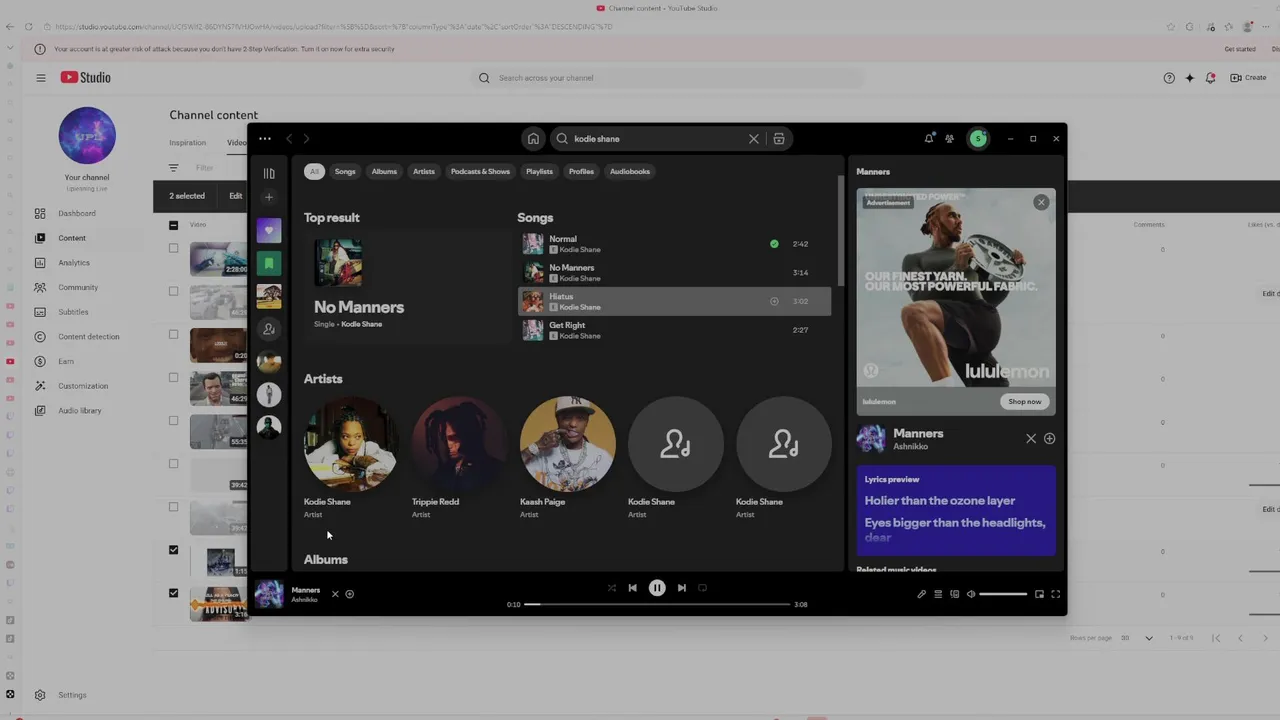Enter Spotify full screen mode
Image resolution: width=1280 pixels, height=720 pixels.
[x=1055, y=594]
